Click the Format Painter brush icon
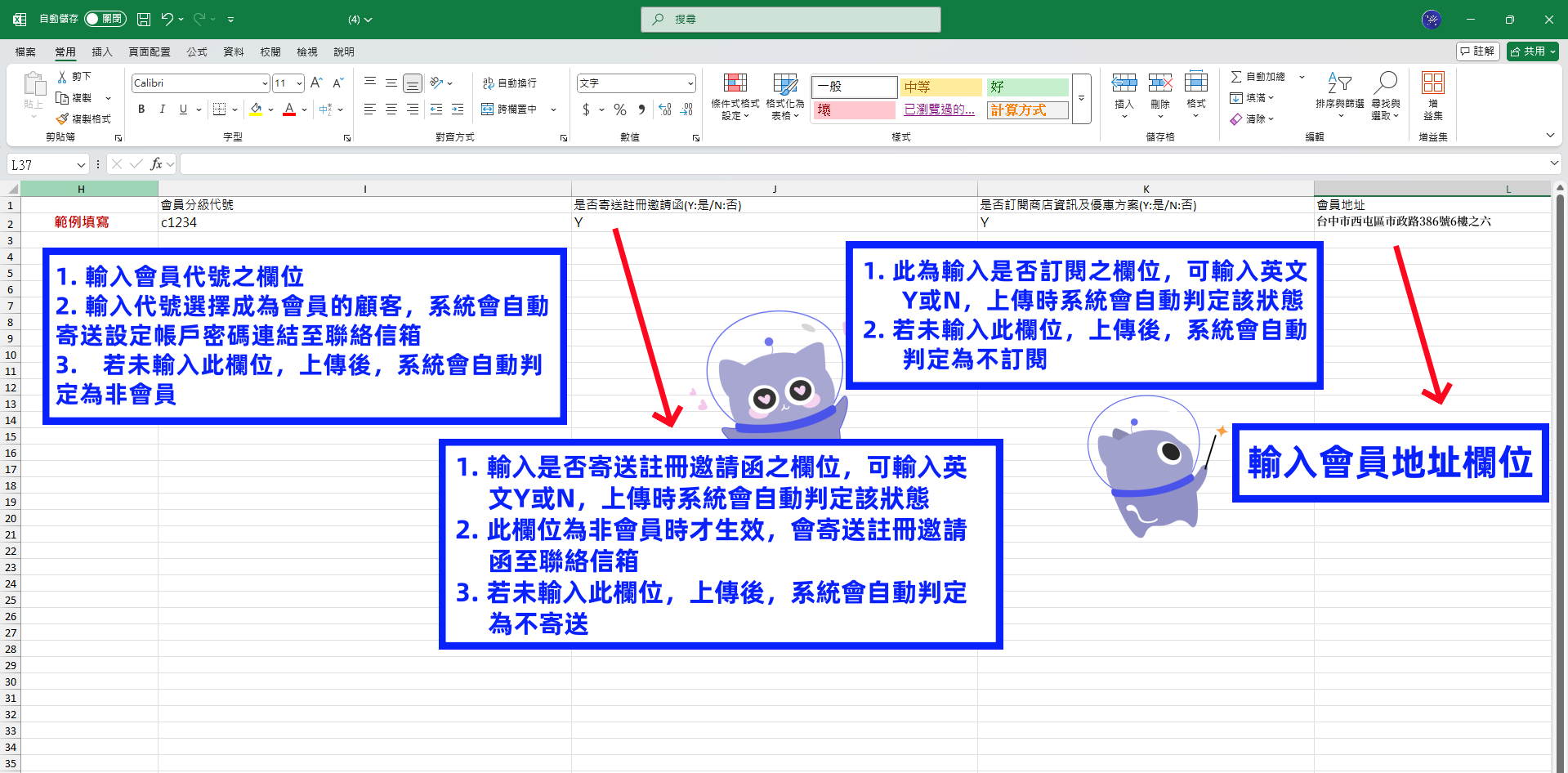This screenshot has height=773, width=1568. pos(62,118)
